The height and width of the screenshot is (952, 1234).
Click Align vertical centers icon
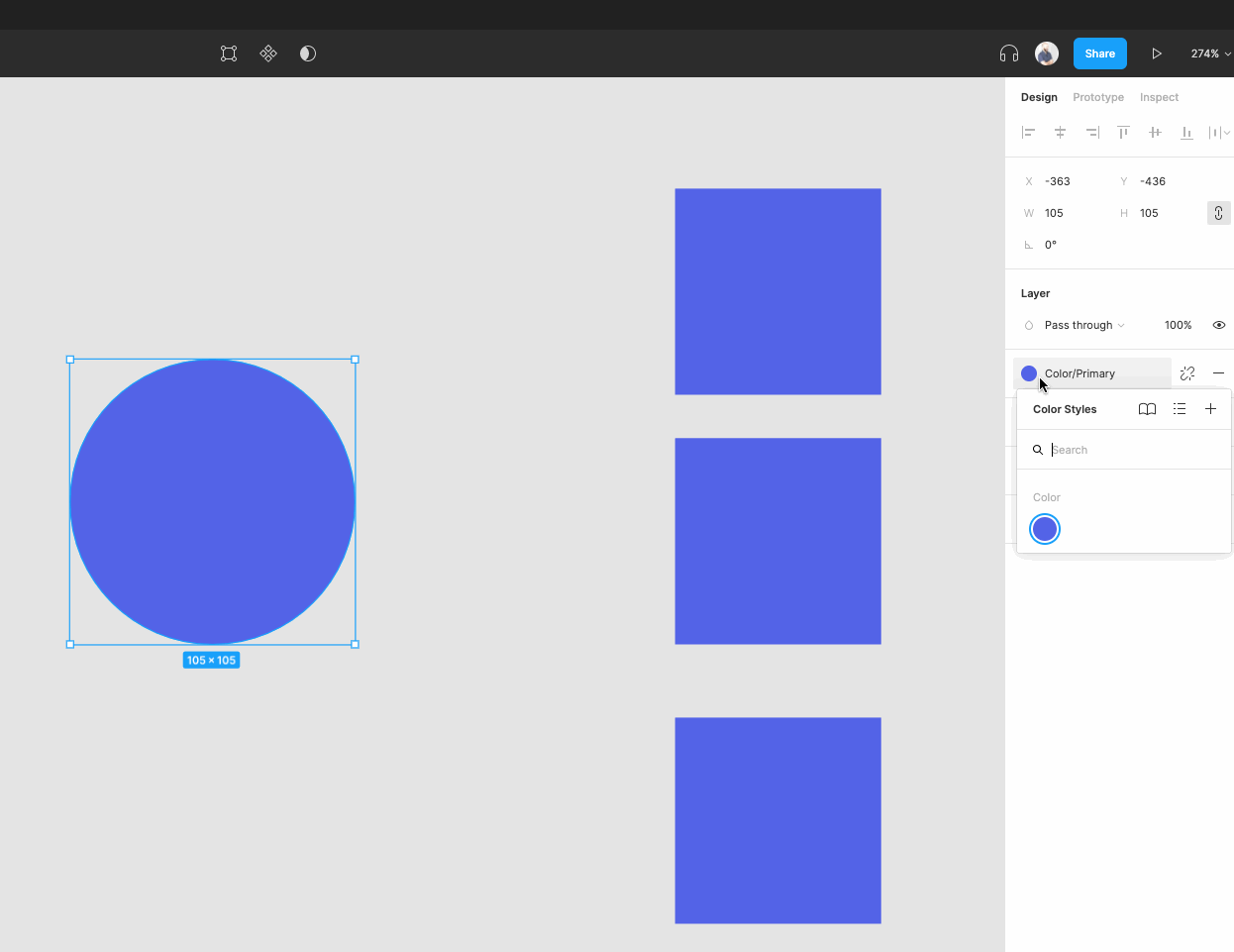1156,132
